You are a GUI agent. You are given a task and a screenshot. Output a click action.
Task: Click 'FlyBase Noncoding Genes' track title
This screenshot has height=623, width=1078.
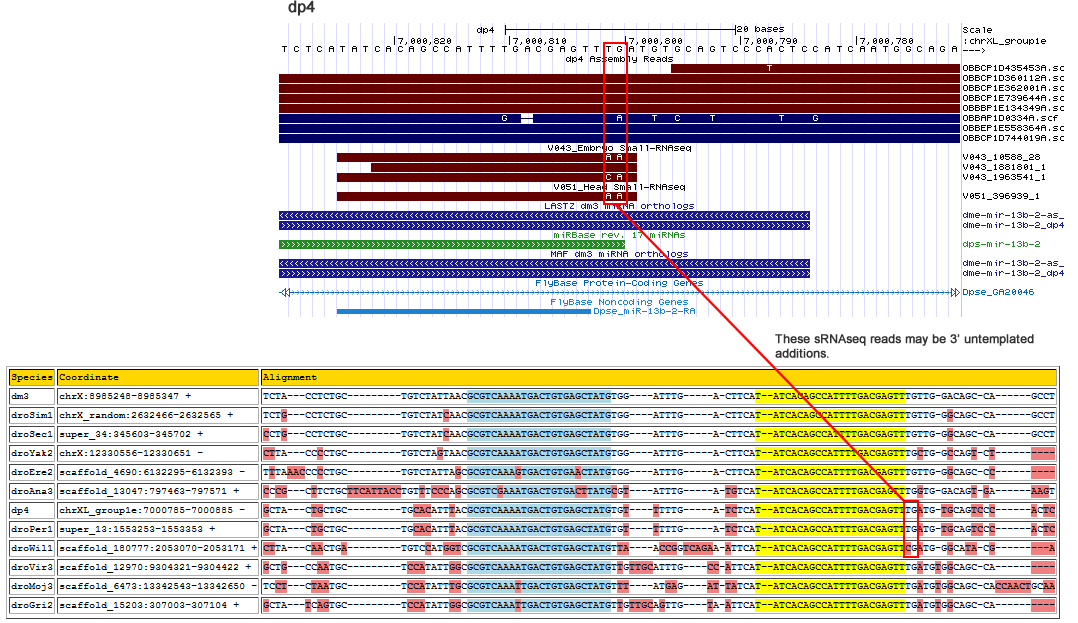click(619, 301)
